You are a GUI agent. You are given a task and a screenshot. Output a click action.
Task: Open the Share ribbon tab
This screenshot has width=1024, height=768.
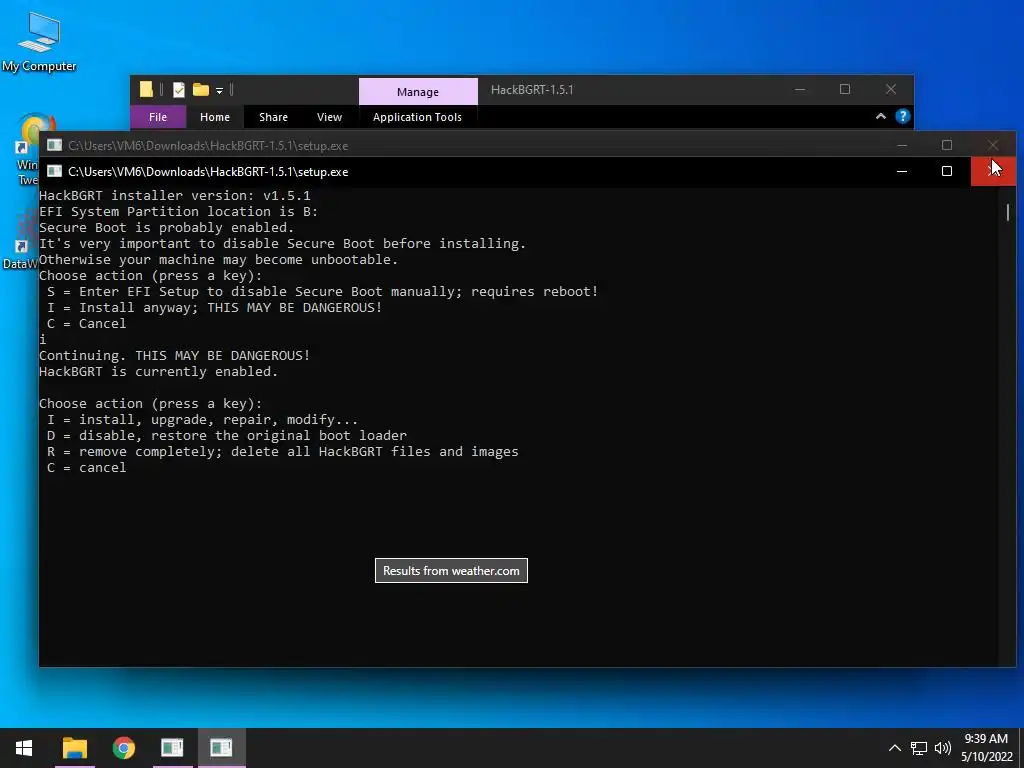(273, 117)
